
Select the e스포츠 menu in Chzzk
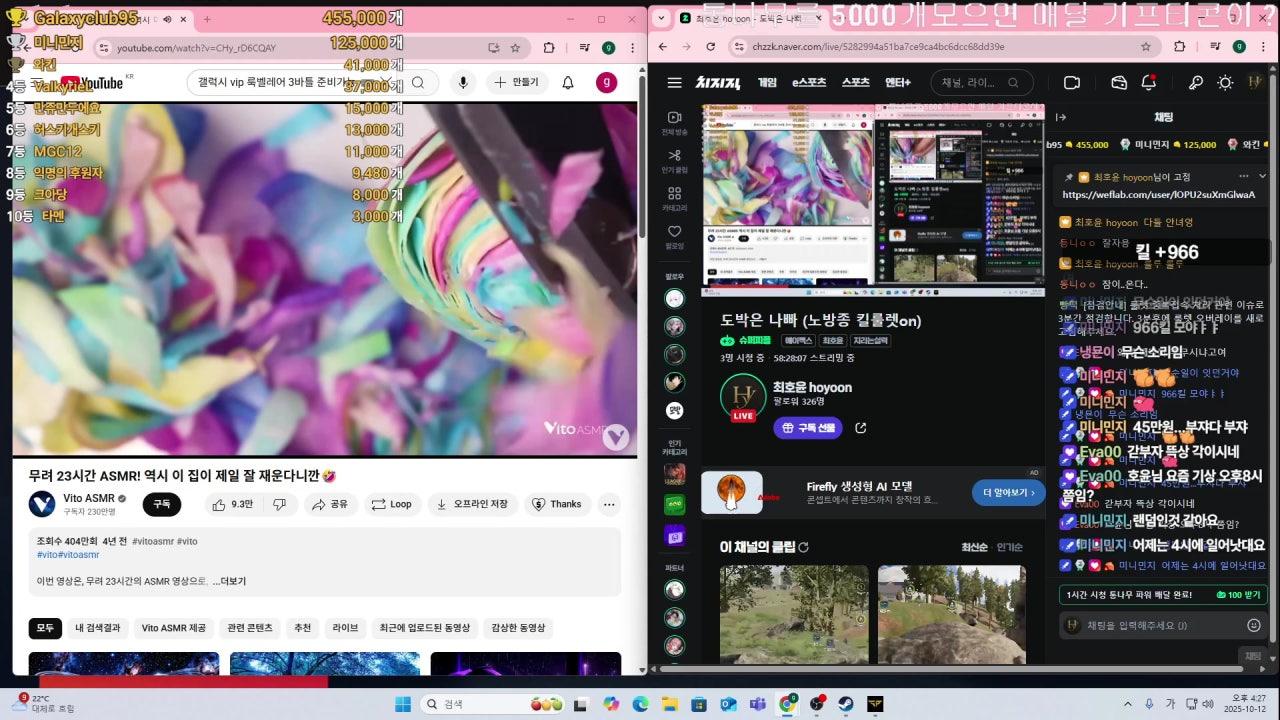pyautogui.click(x=809, y=83)
